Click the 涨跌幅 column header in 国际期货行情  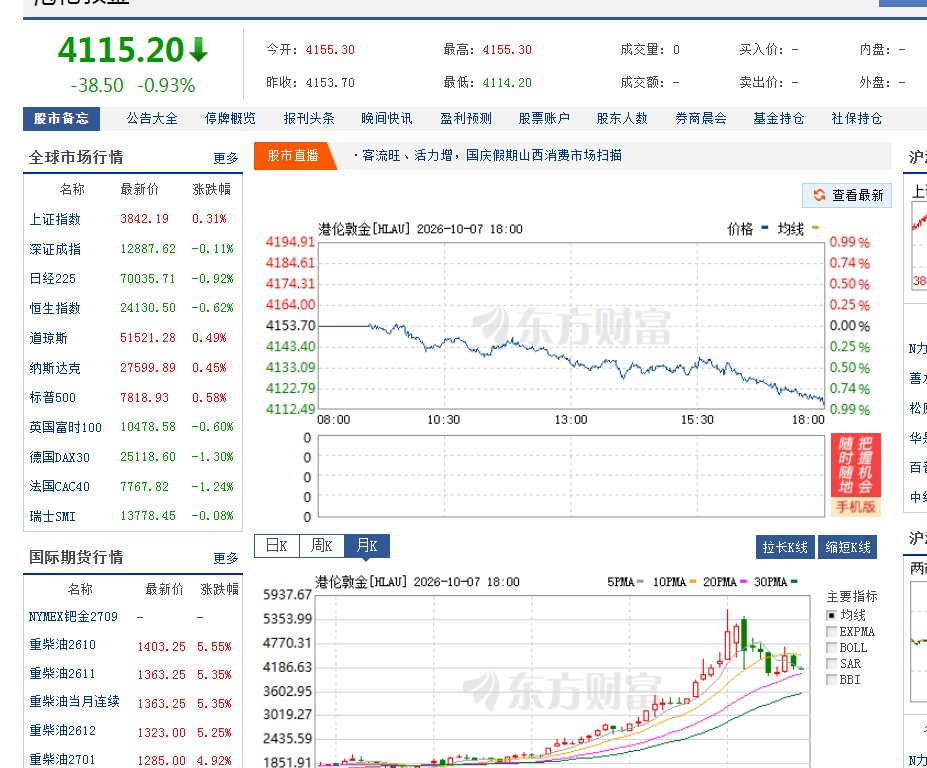click(x=219, y=589)
